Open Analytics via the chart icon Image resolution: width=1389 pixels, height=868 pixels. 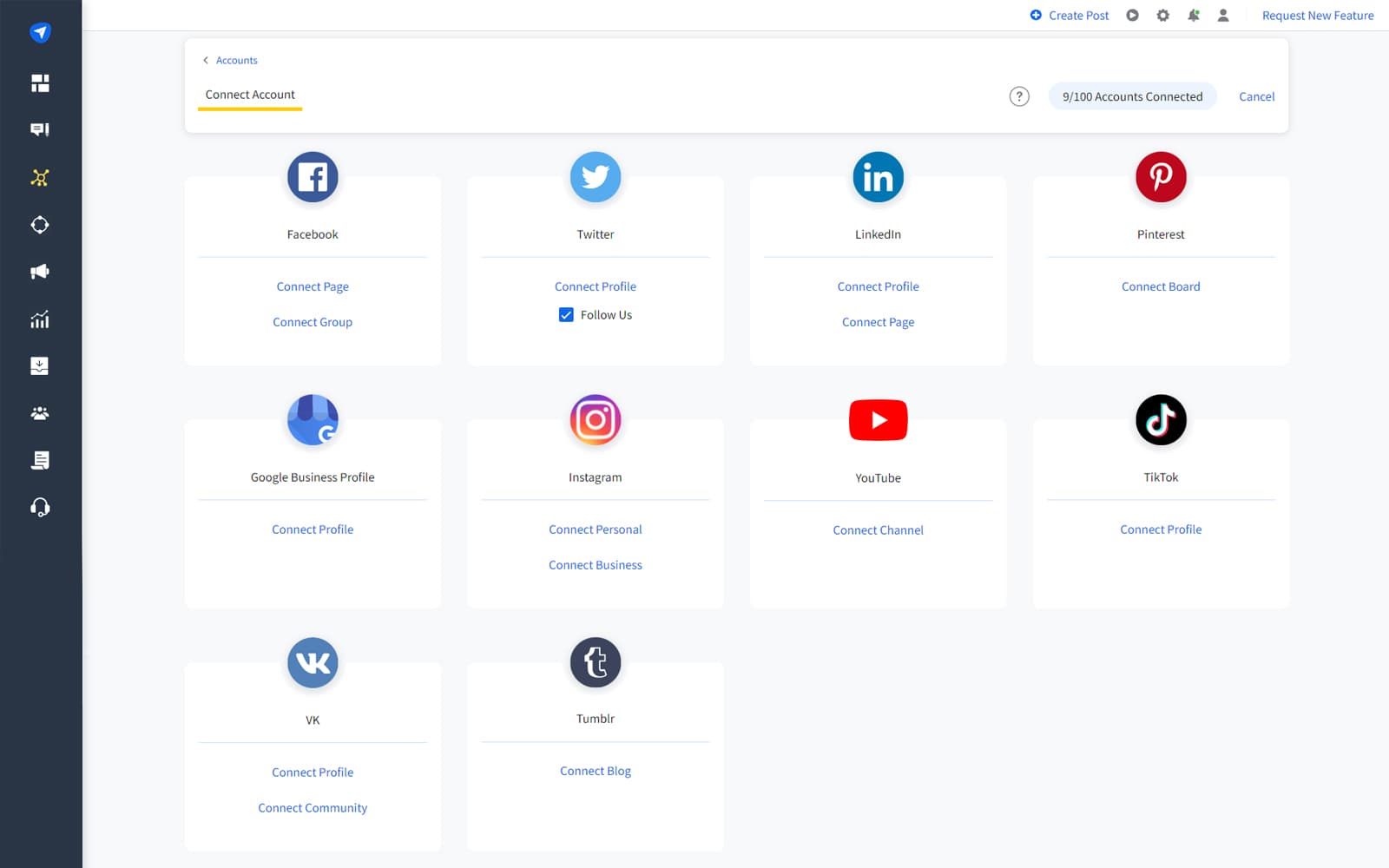point(40,319)
